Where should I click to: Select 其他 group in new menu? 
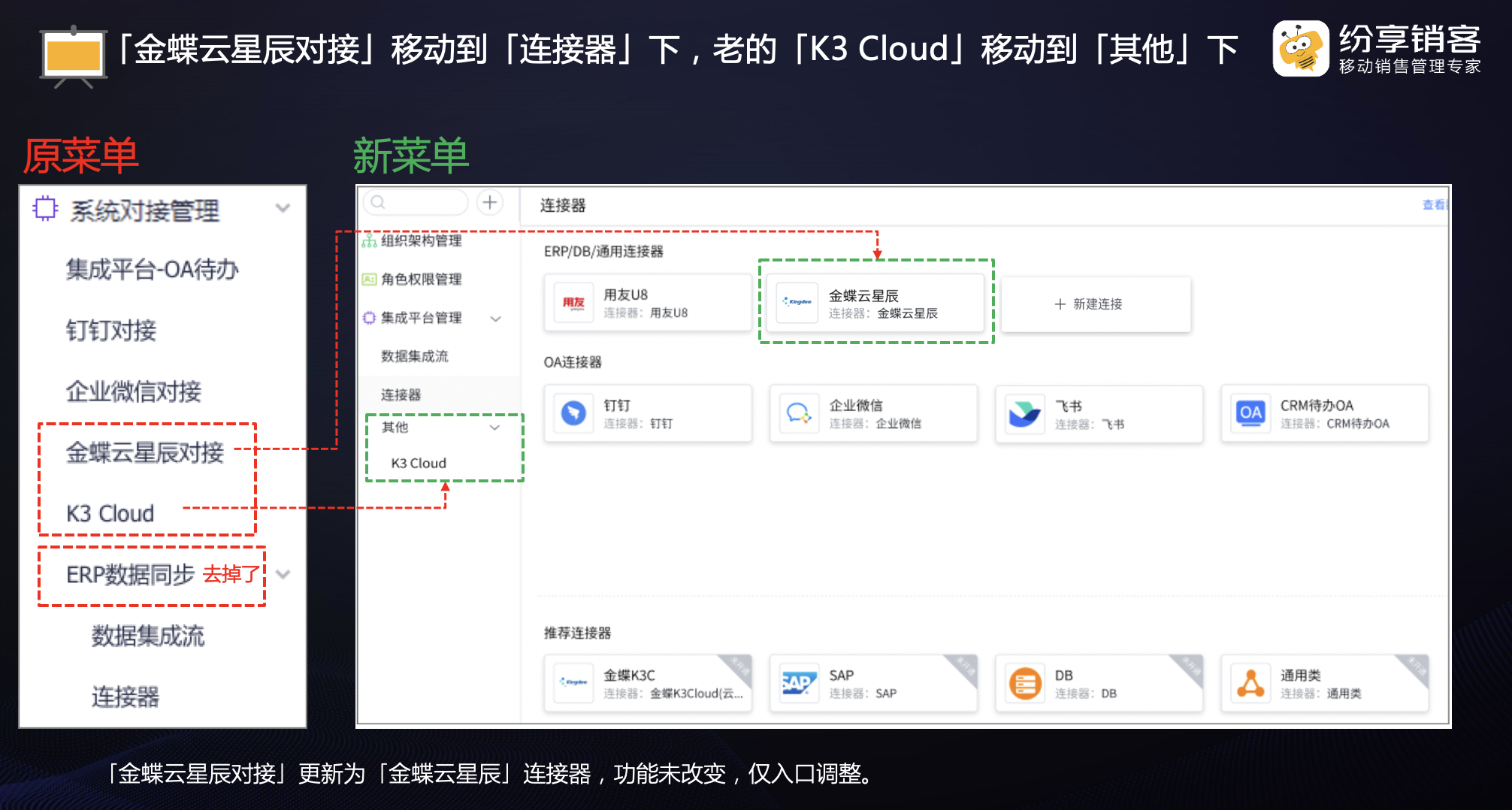point(395,428)
